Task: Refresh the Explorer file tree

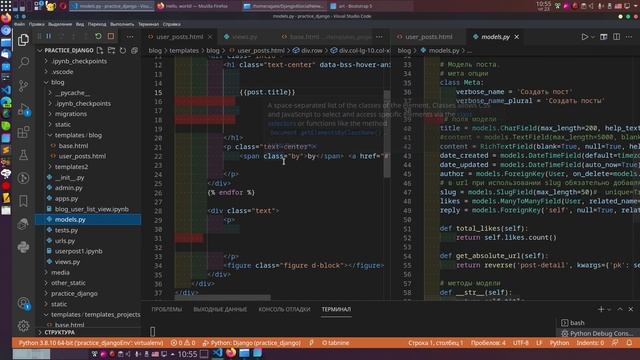Action: pyautogui.click(x=123, y=51)
